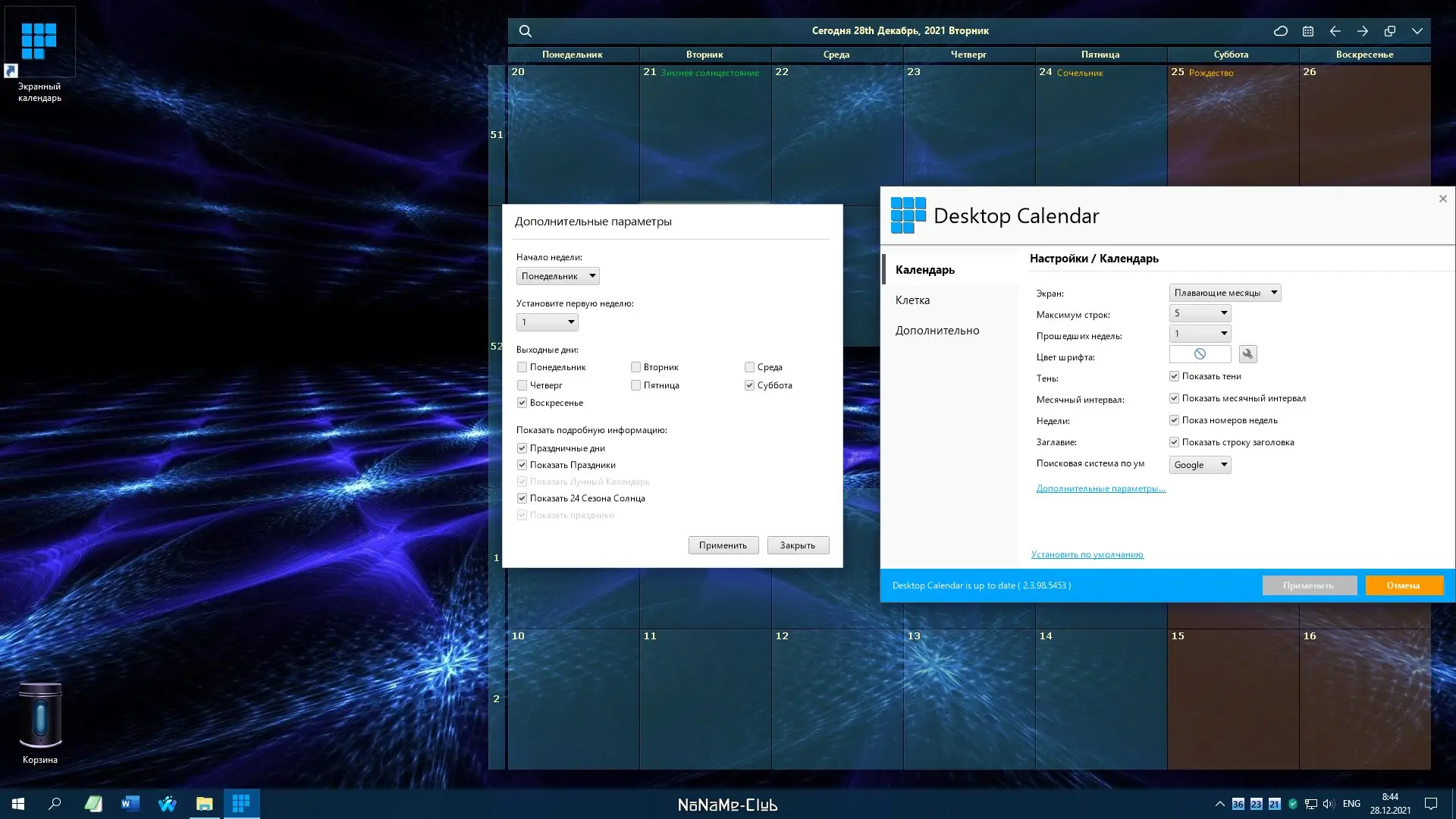
Task: Switch to the Клетка settings tab
Action: [912, 300]
